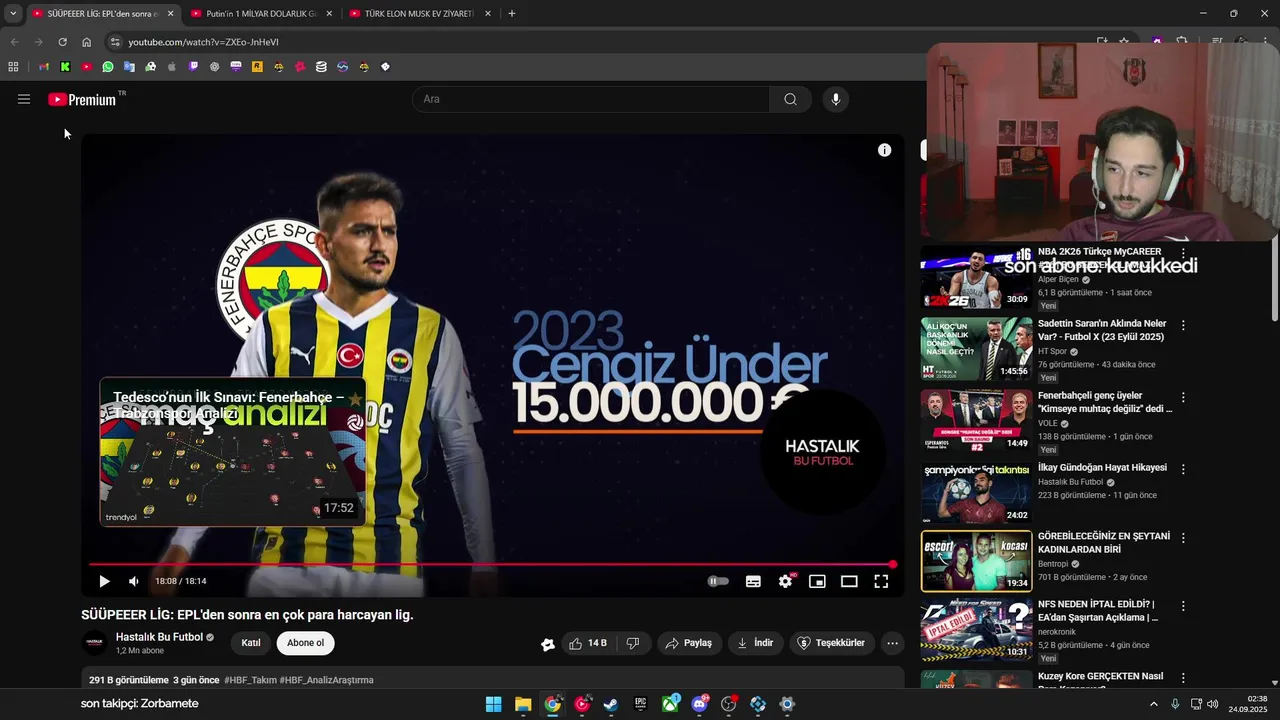Enter fullscreen mode
Image resolution: width=1280 pixels, height=720 pixels.
(881, 581)
